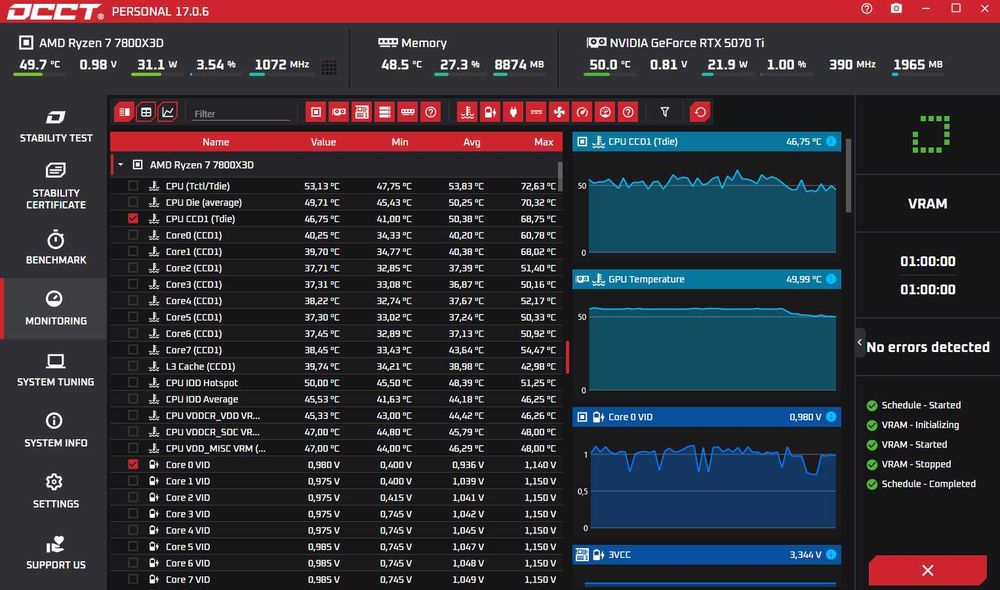This screenshot has height=590, width=1000.
Task: Uncheck the Core 0 VID checkbox
Action: 133,464
